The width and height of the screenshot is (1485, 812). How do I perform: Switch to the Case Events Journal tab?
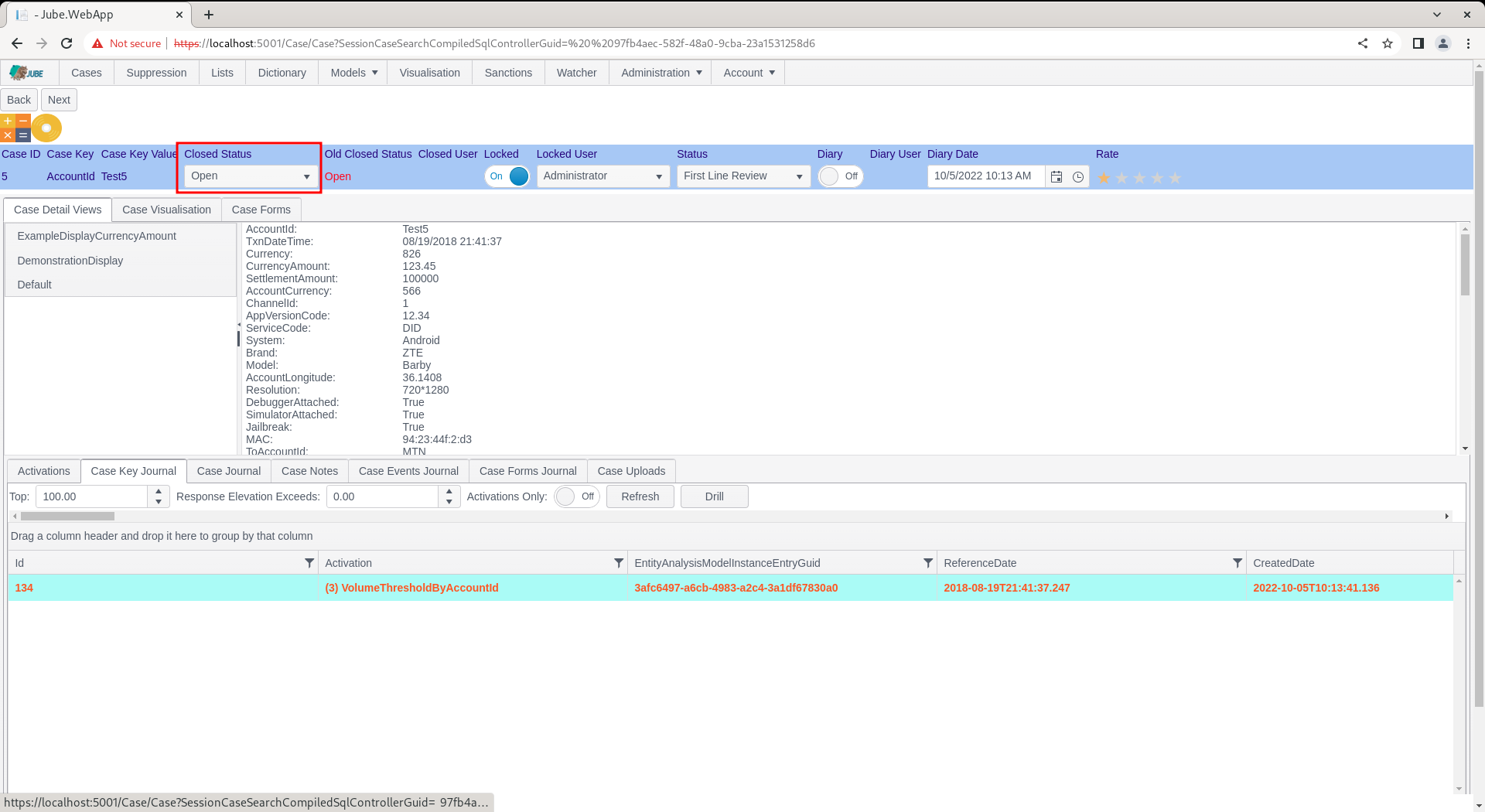pos(408,471)
